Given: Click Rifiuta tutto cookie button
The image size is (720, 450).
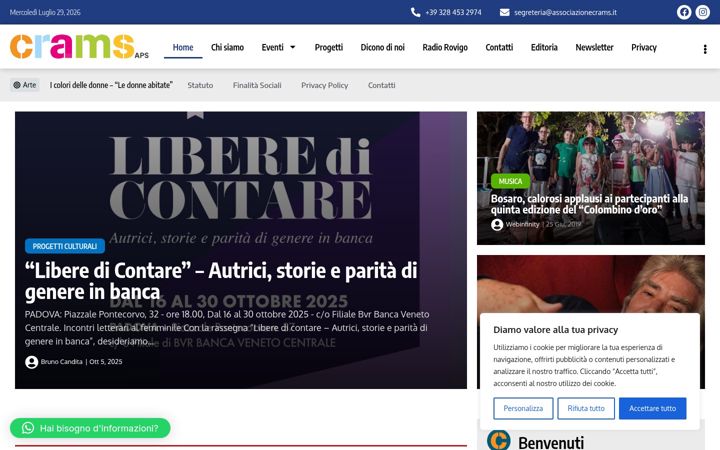Looking at the screenshot, I should point(586,408).
